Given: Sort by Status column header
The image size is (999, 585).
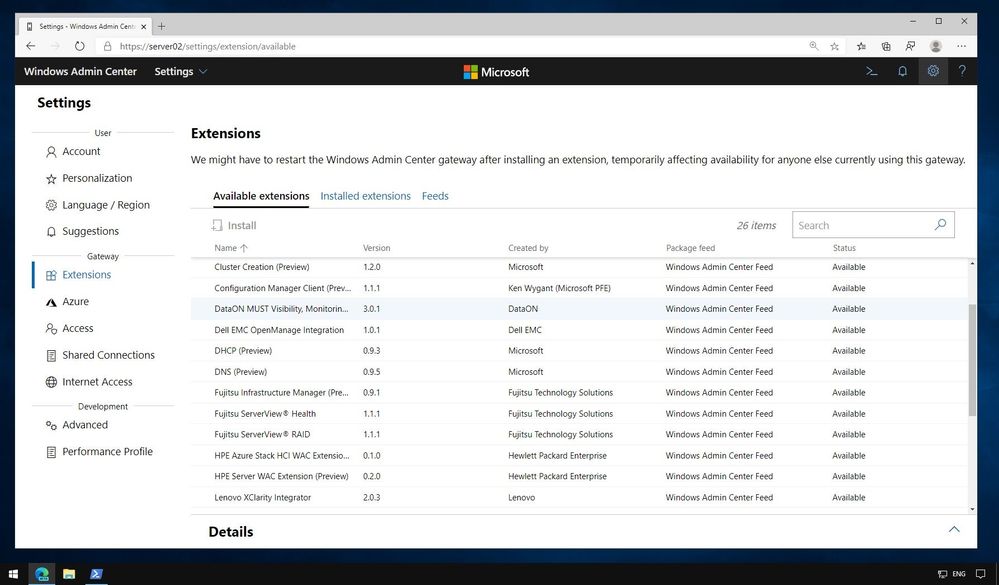Looking at the screenshot, I should coord(844,248).
